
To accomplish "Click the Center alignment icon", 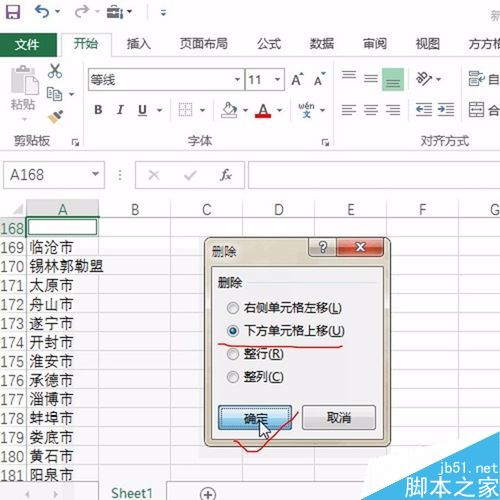I will pyautogui.click(x=371, y=110).
